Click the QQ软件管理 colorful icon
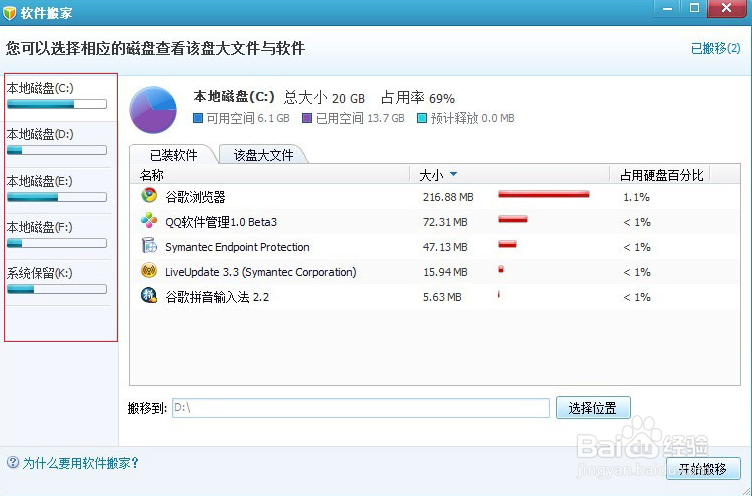The height and width of the screenshot is (496, 752). point(149,220)
